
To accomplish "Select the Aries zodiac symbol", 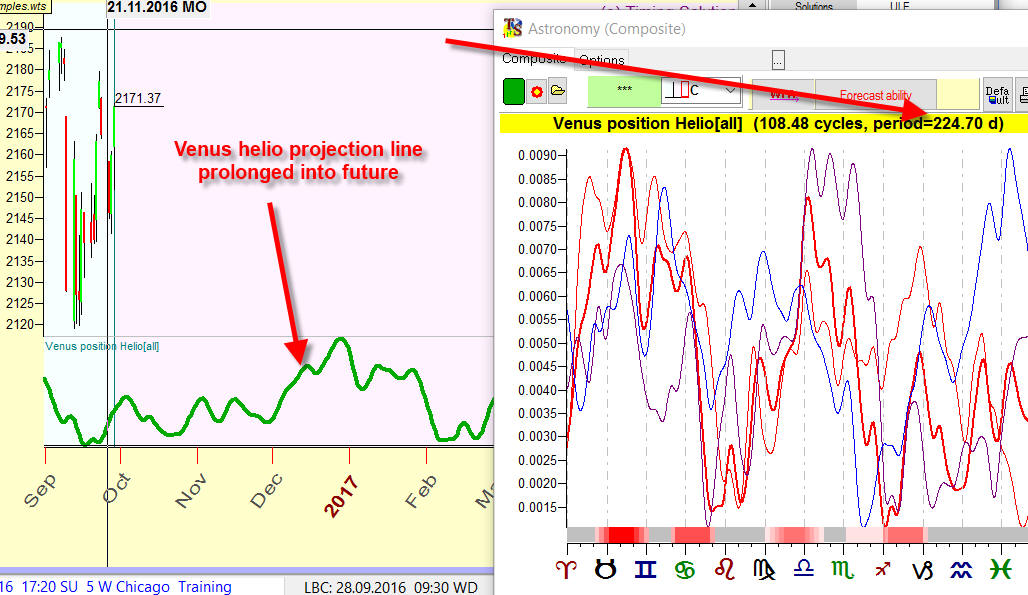I will coord(566,569).
